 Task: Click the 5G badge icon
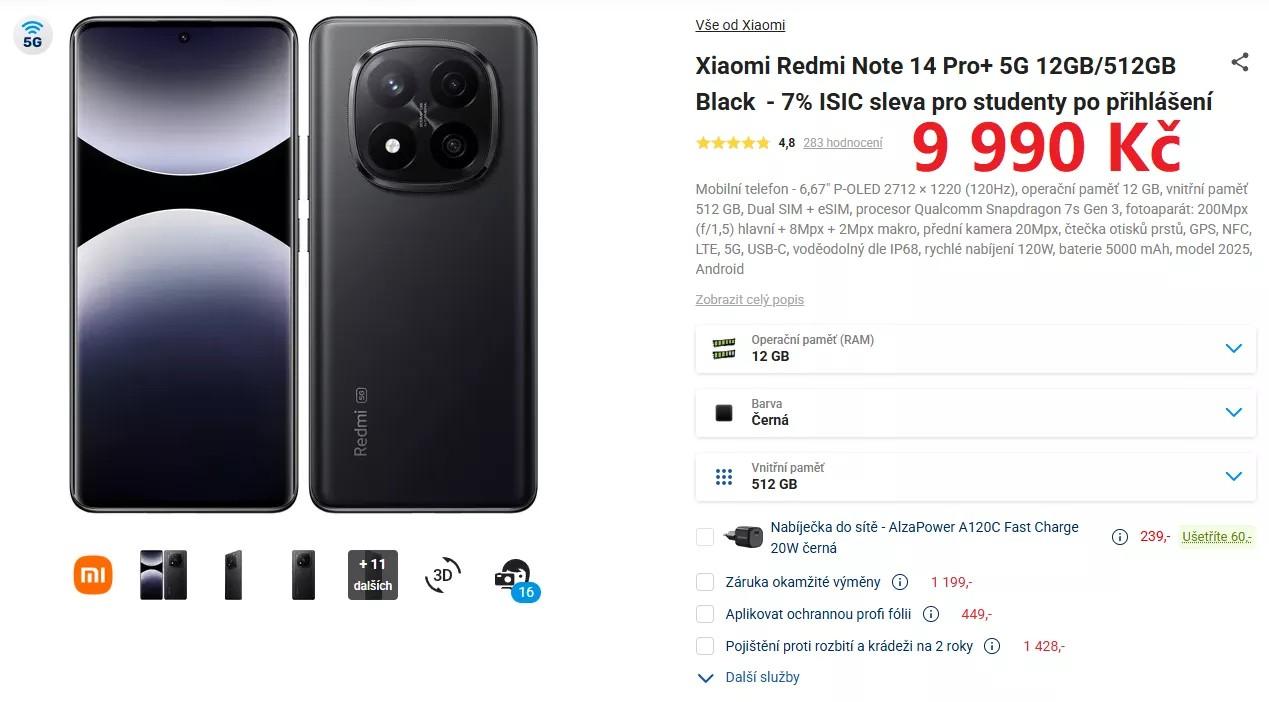(x=32, y=35)
